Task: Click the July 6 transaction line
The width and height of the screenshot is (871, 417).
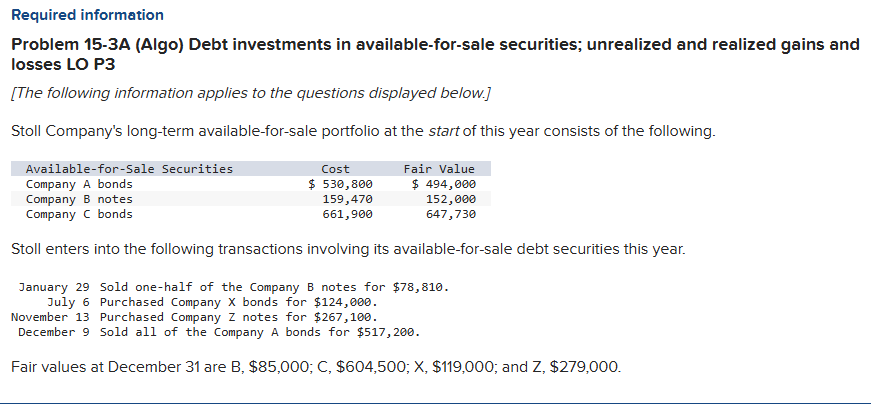Action: pyautogui.click(x=213, y=302)
